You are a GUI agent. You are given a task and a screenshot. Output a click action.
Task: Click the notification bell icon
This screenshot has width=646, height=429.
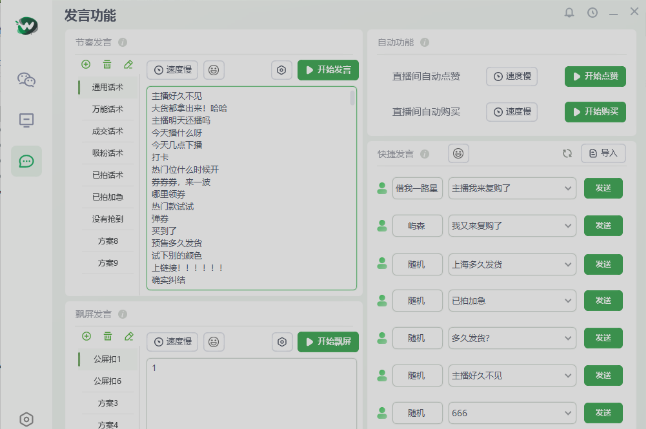click(569, 13)
